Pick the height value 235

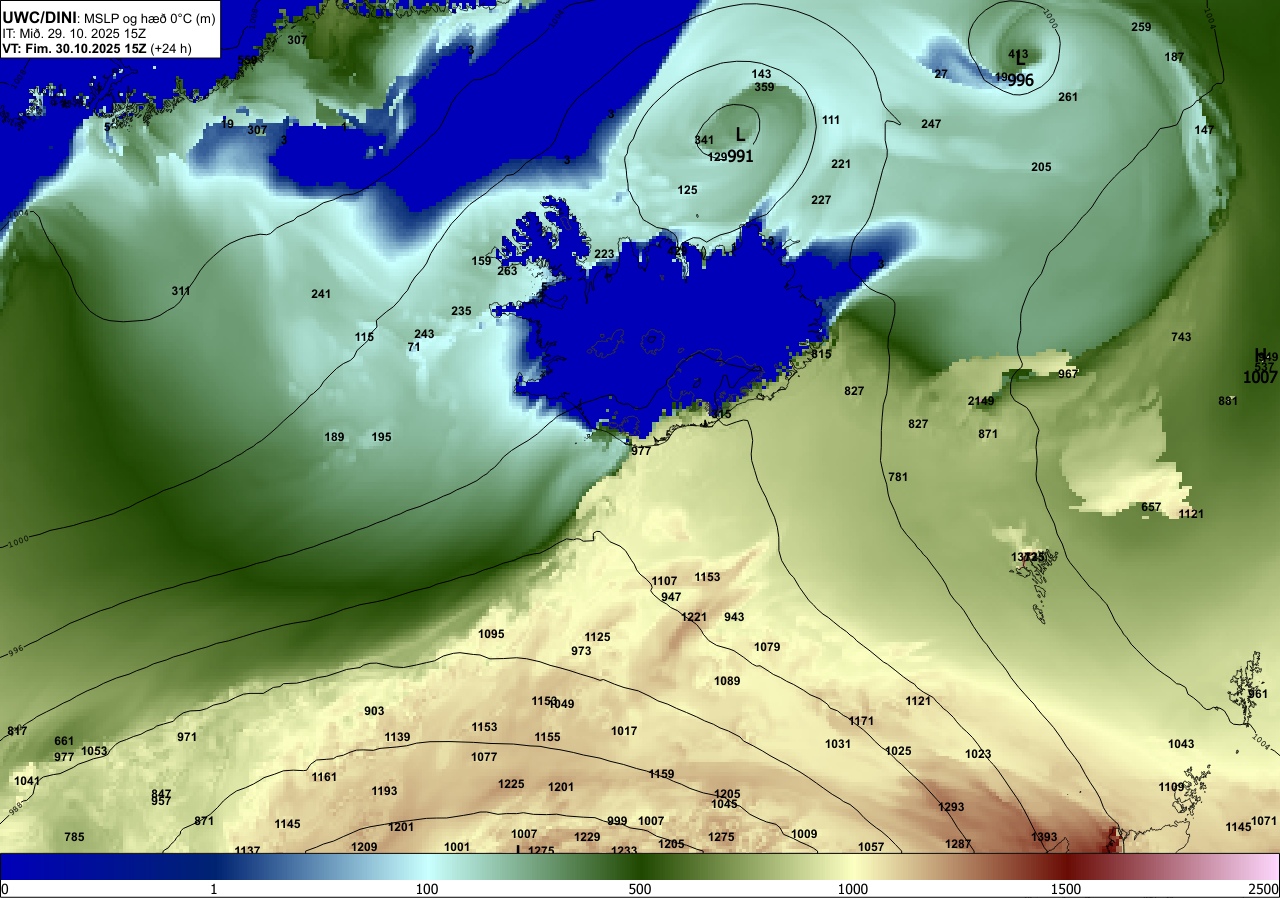(x=461, y=311)
